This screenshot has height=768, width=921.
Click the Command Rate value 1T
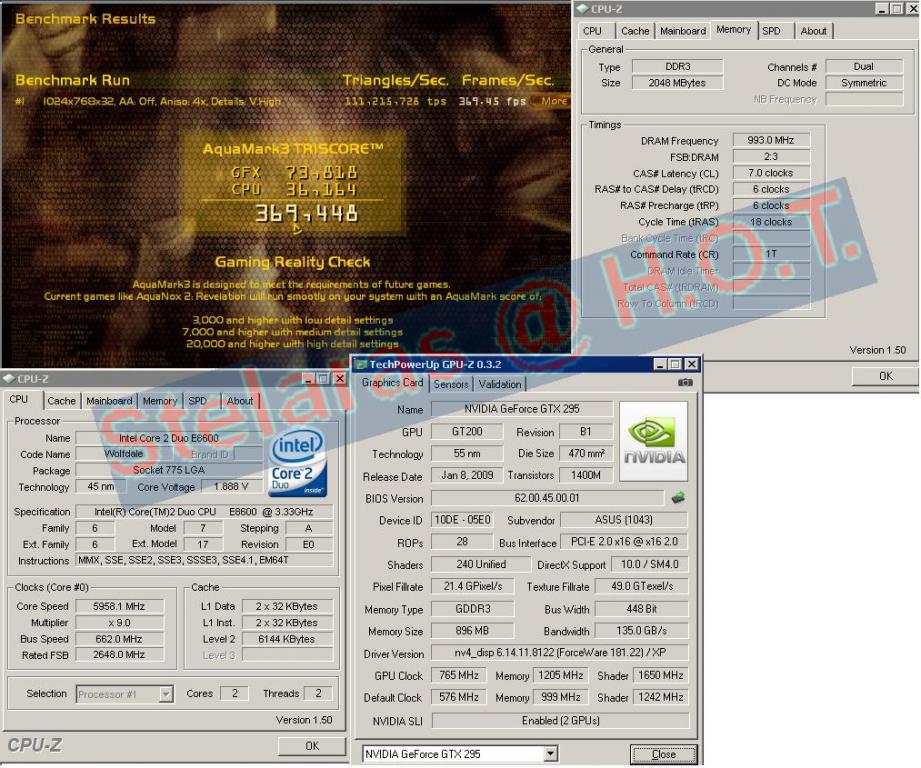(771, 254)
